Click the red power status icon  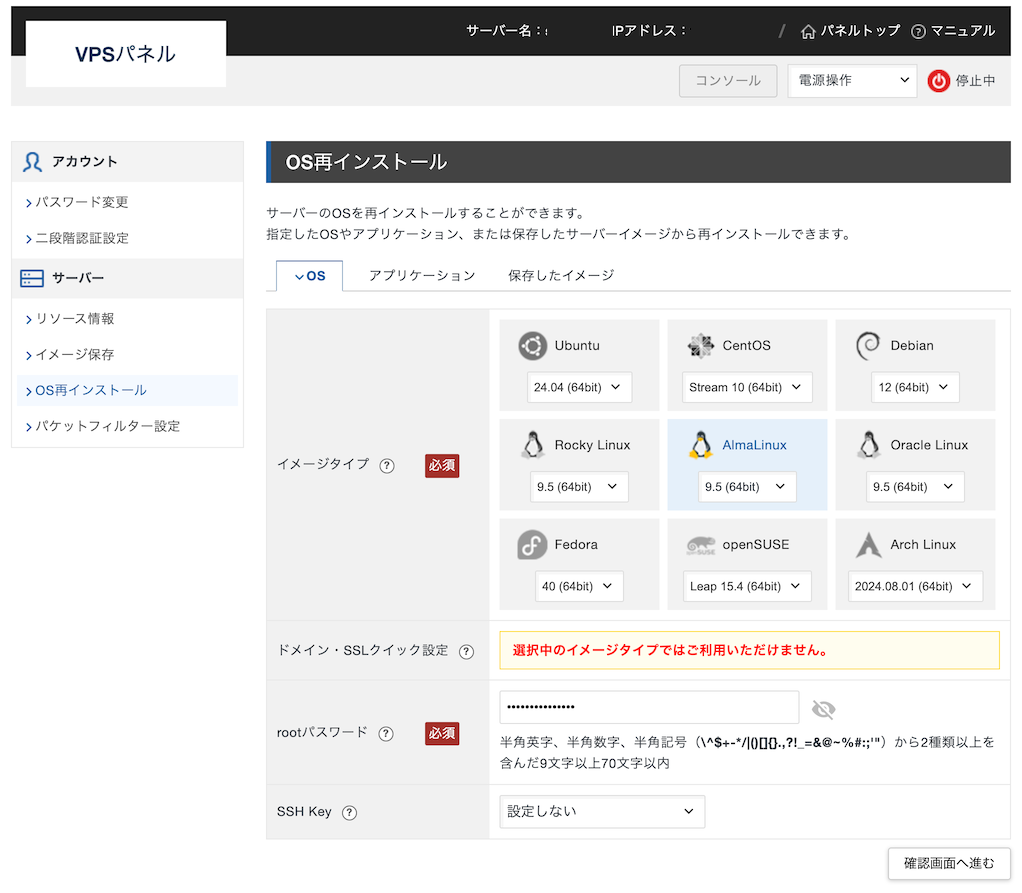tap(938, 81)
